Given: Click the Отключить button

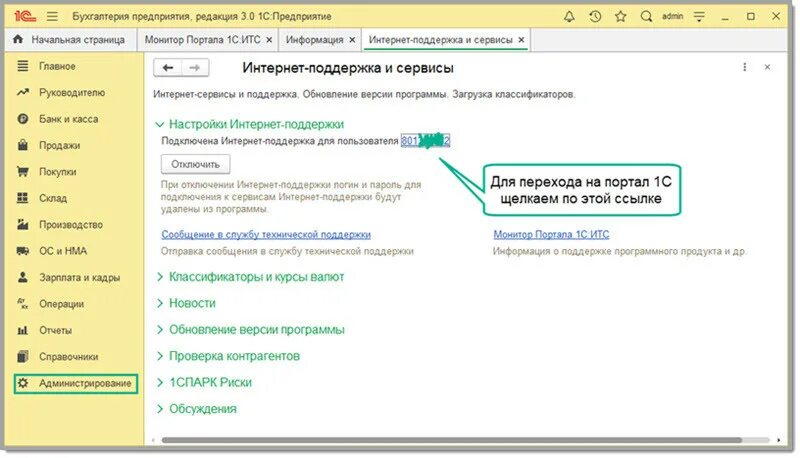Looking at the screenshot, I should [x=195, y=164].
